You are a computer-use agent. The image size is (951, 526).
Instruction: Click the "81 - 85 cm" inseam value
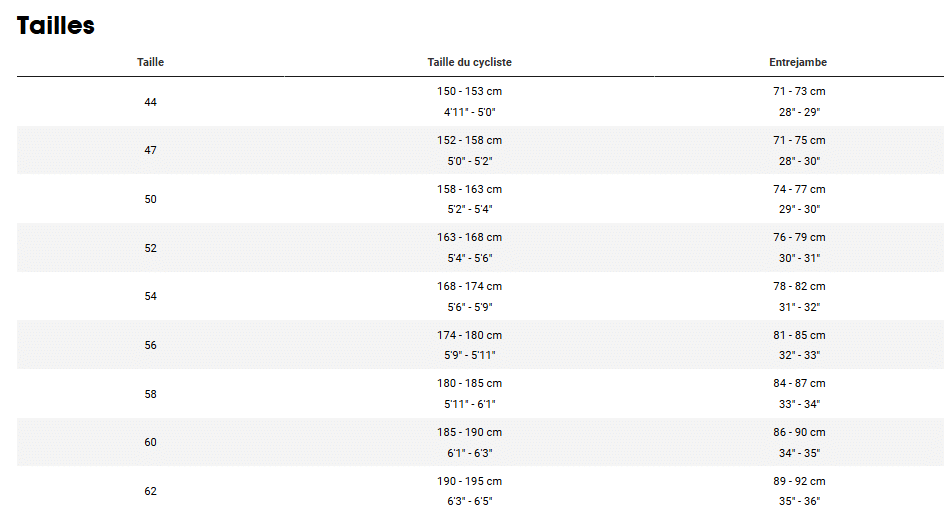(x=799, y=335)
